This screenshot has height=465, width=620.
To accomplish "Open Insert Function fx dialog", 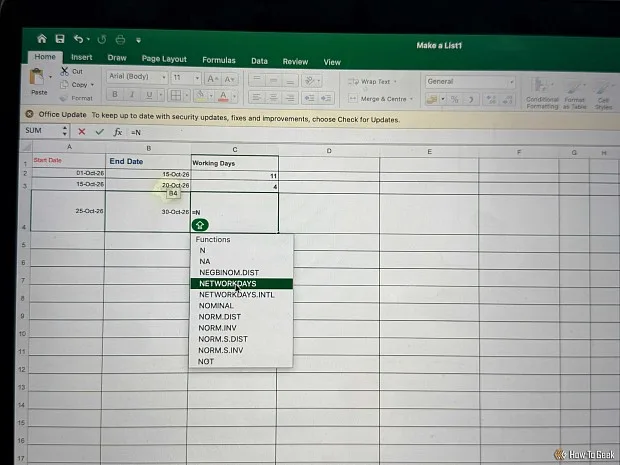I will [x=117, y=132].
